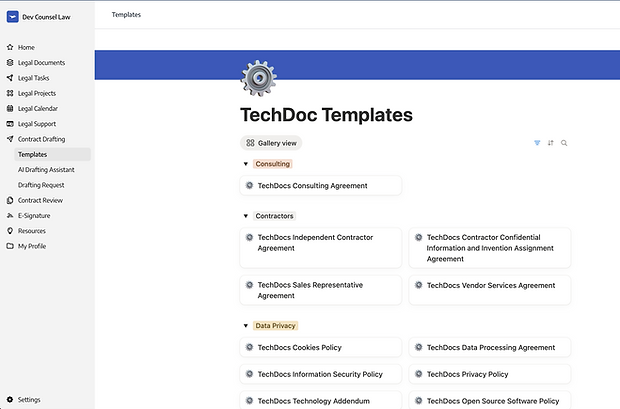Click the Resources lightbulb icon
The width and height of the screenshot is (620, 409).
pyautogui.click(x=10, y=231)
